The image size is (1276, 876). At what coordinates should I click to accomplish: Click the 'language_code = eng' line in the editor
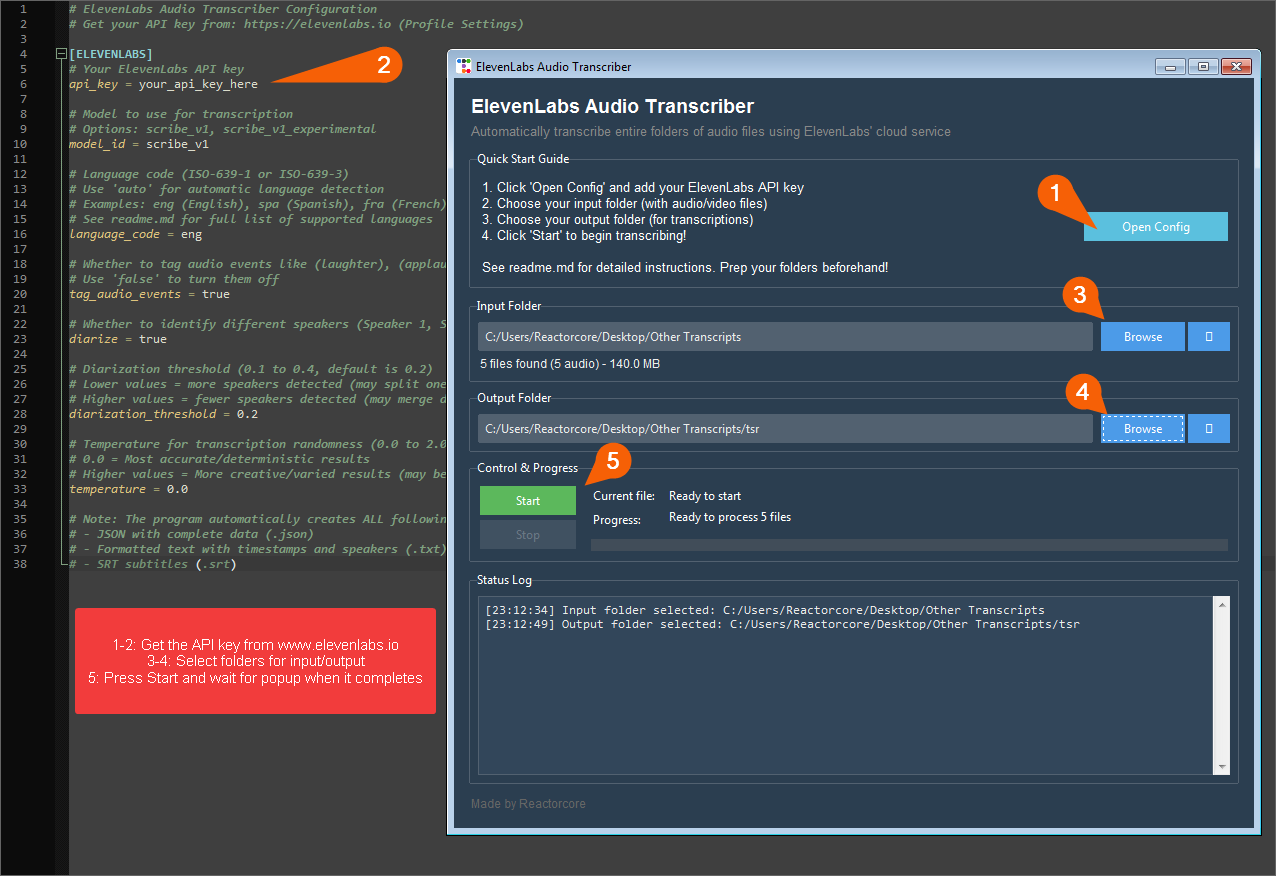point(136,234)
